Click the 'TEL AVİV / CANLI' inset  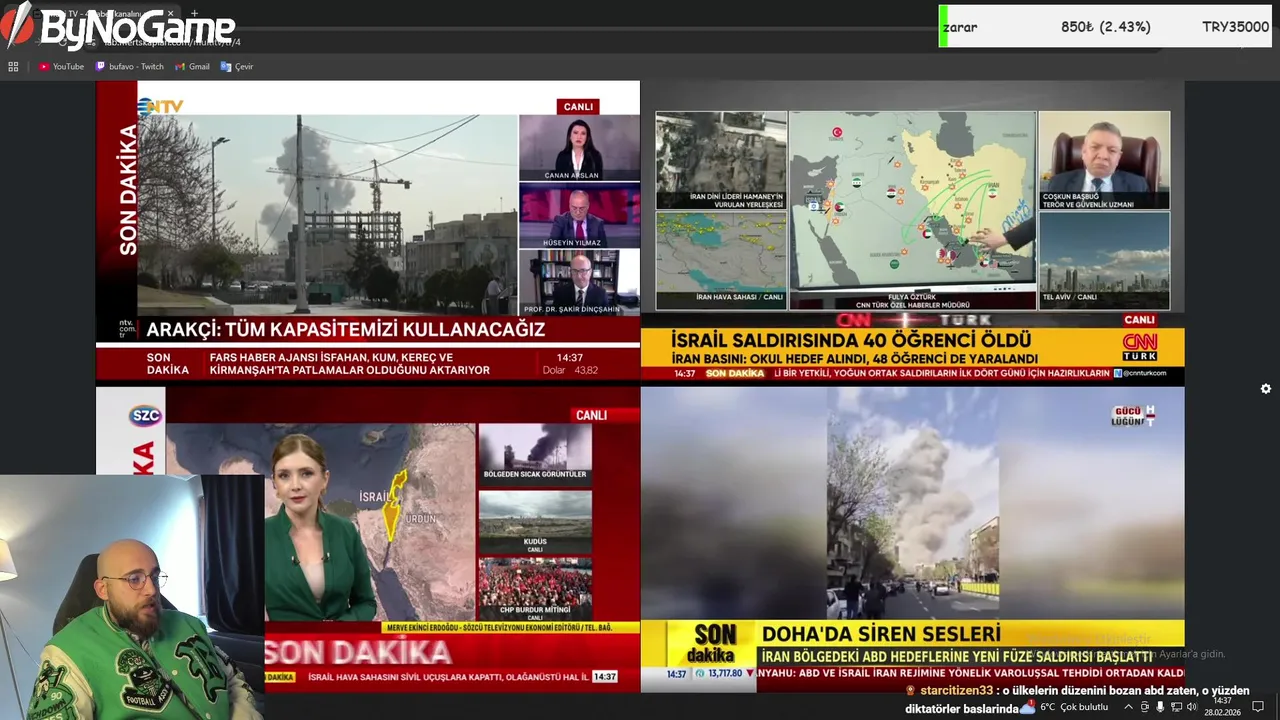pos(1104,260)
